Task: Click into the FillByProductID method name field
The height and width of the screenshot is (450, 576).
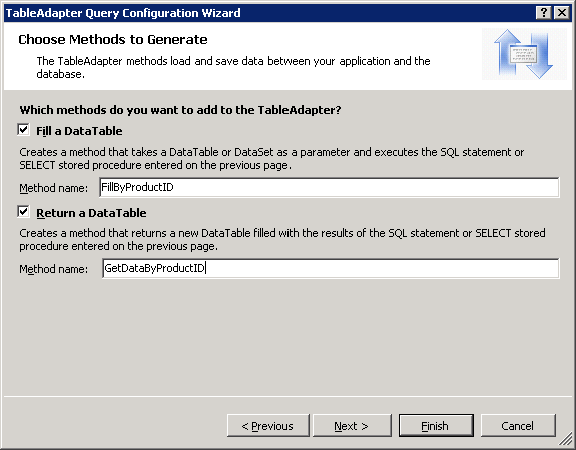Action: point(330,187)
